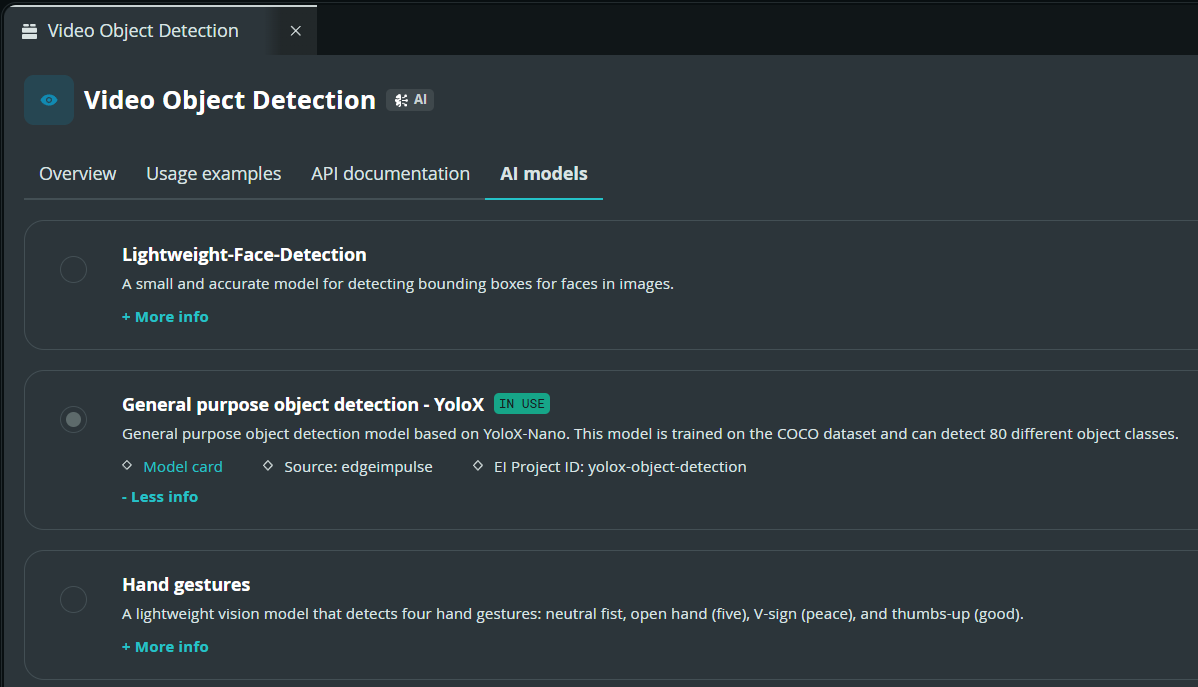Click the diamond bullet before Source: edgeimpulse
Screen dimensions: 1198x687
[268, 465]
